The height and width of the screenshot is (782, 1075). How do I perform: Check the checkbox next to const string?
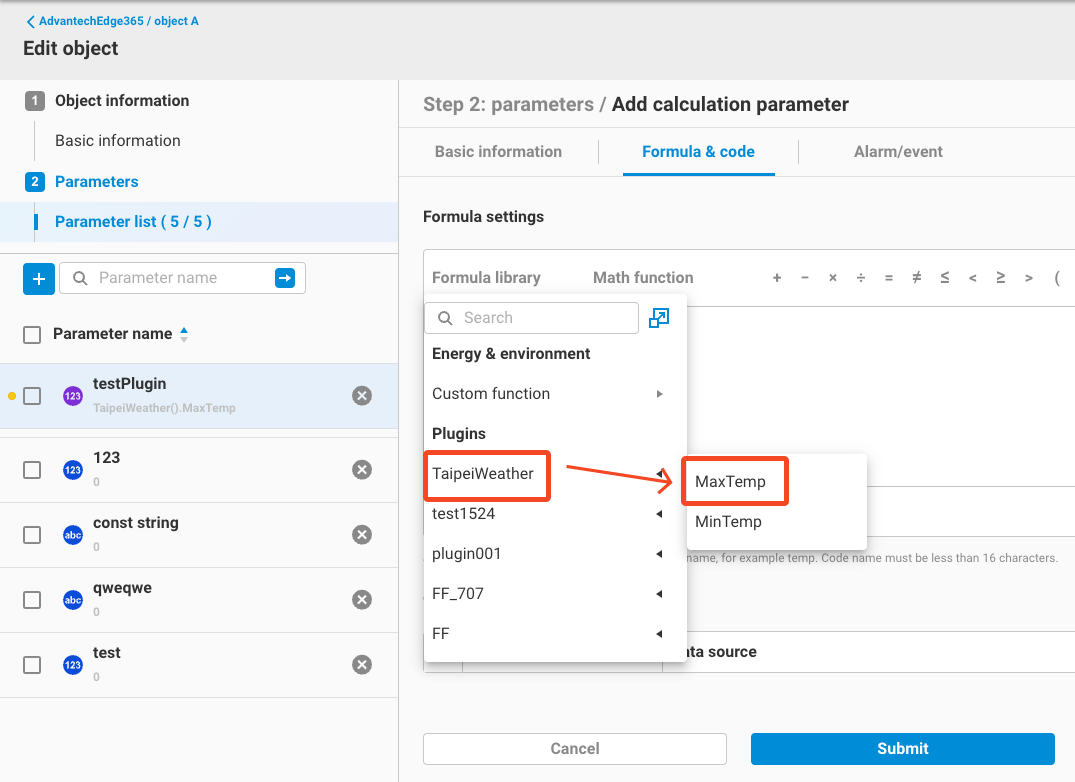(x=31, y=534)
